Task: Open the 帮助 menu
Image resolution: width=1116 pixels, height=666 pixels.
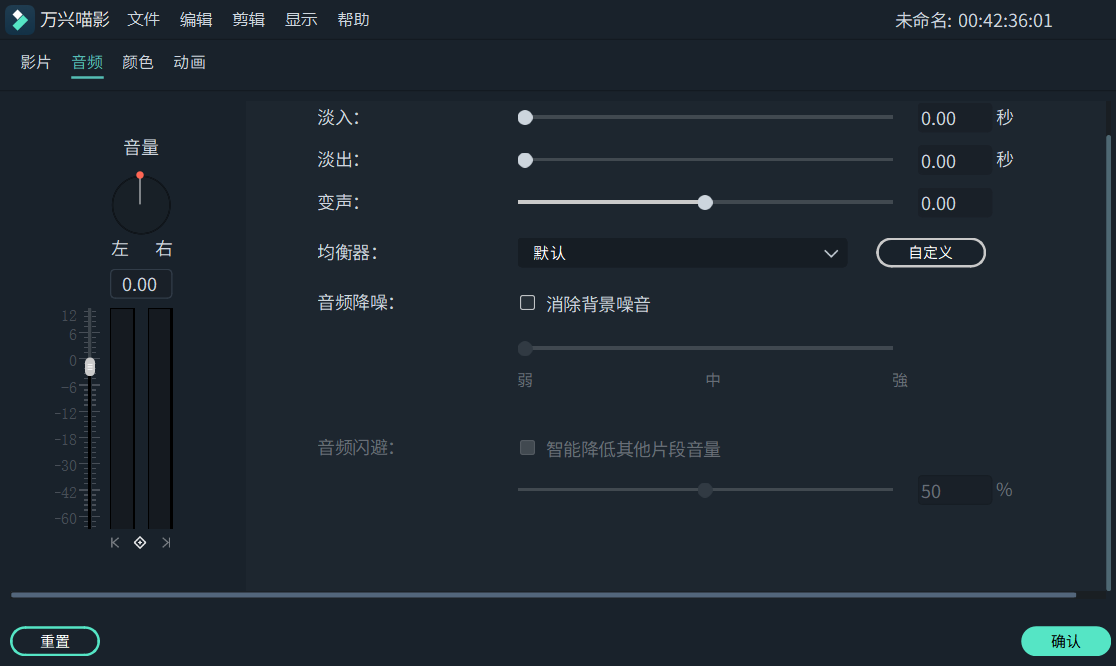Action: coord(353,19)
